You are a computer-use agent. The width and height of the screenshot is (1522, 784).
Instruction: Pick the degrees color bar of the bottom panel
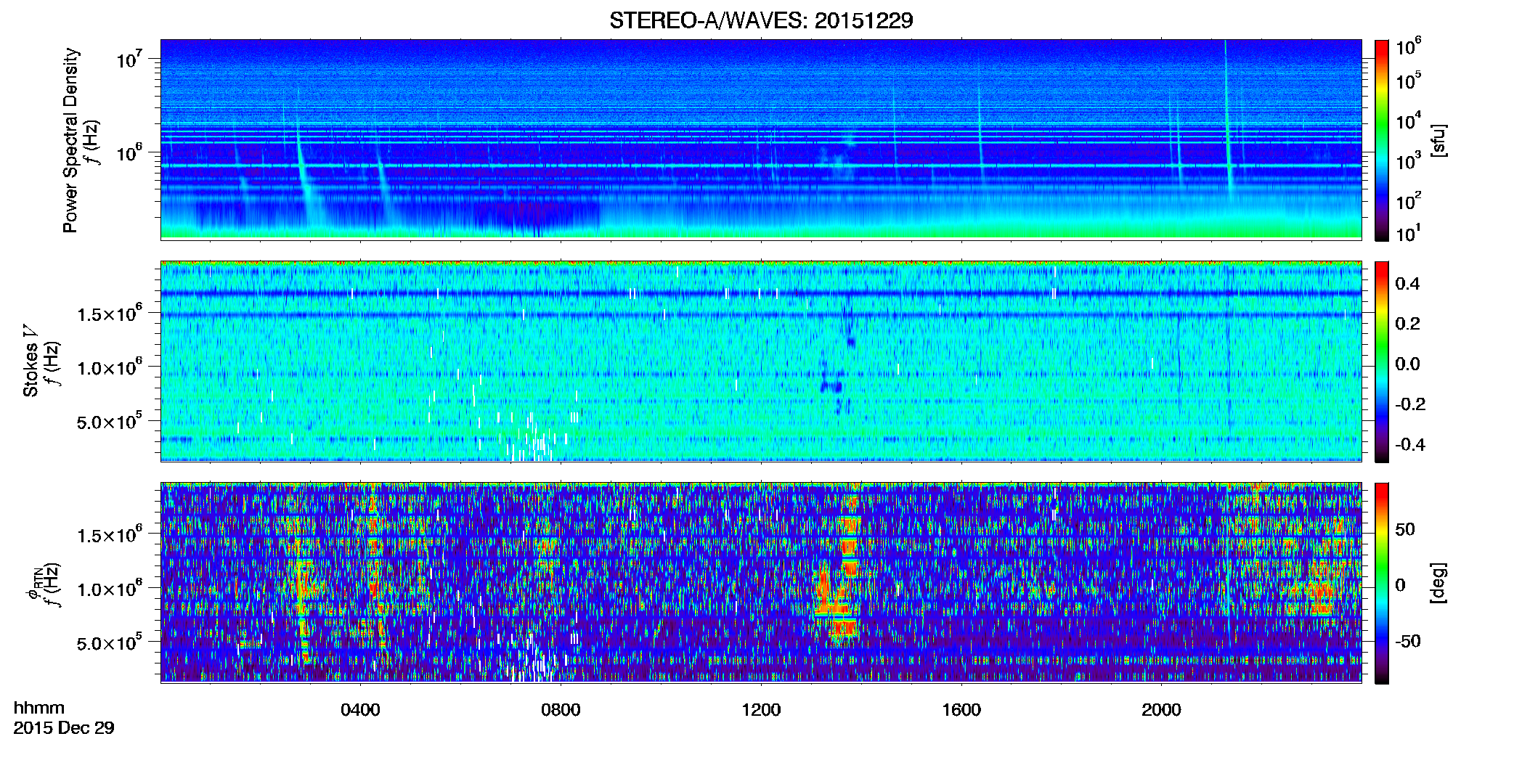(1382, 583)
